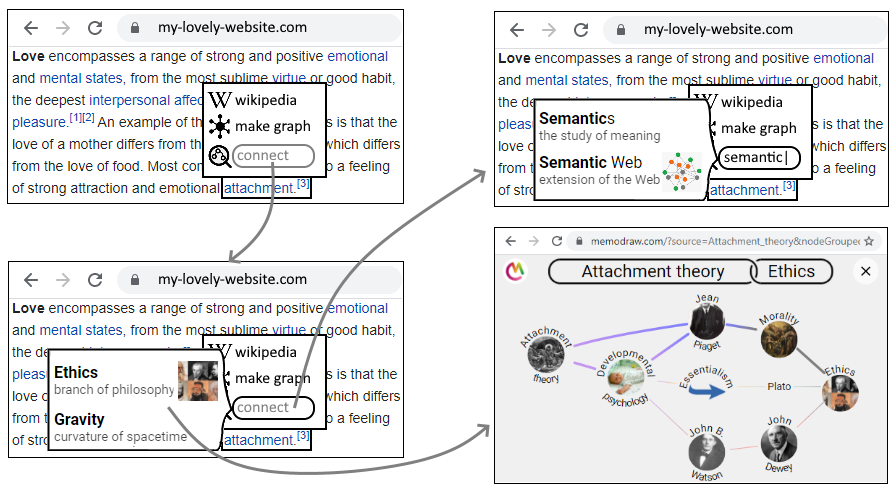Open emotional link in top-right window
Image resolution: width=895 pixels, height=492 pixels.
(843, 58)
